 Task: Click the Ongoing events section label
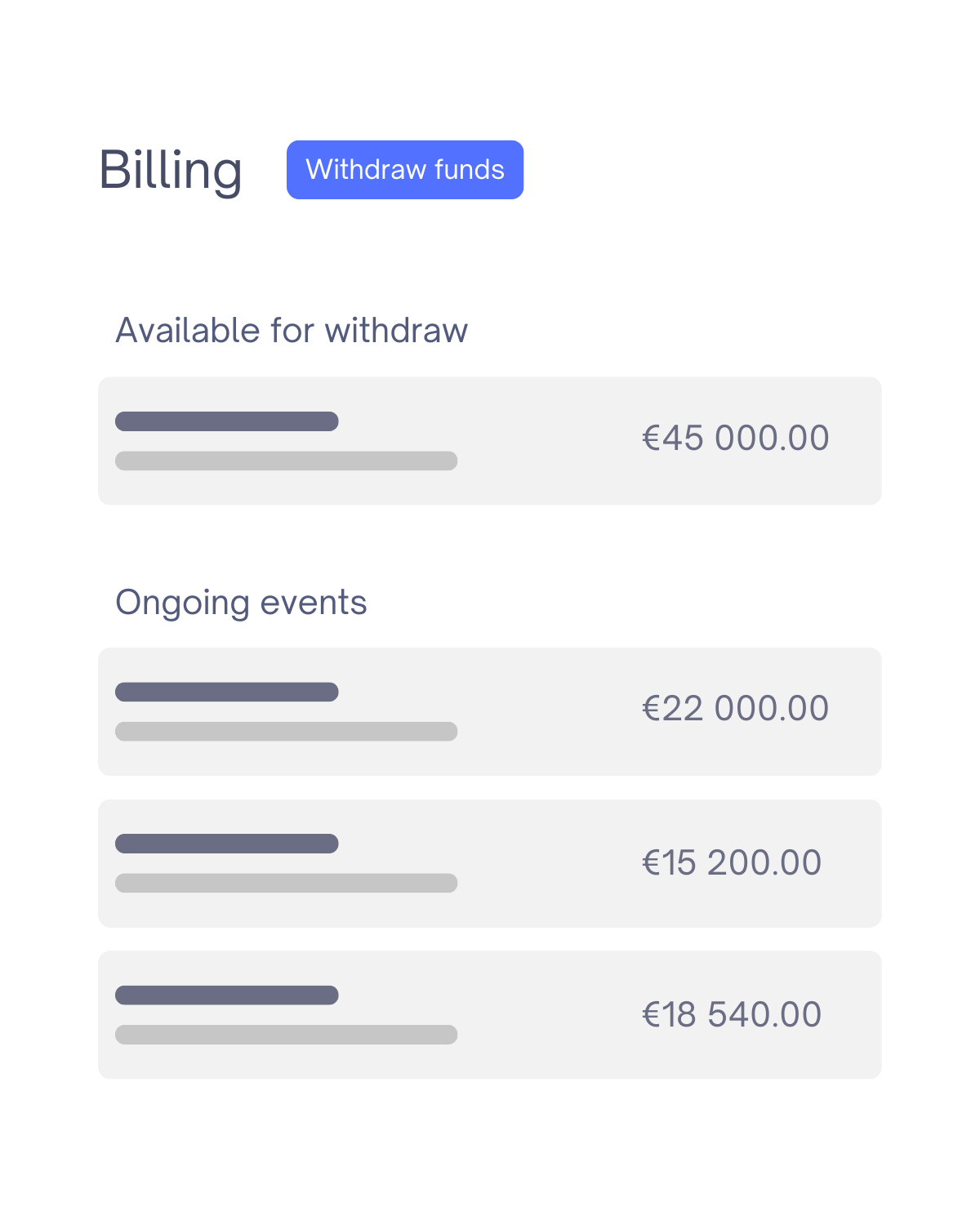point(241,604)
